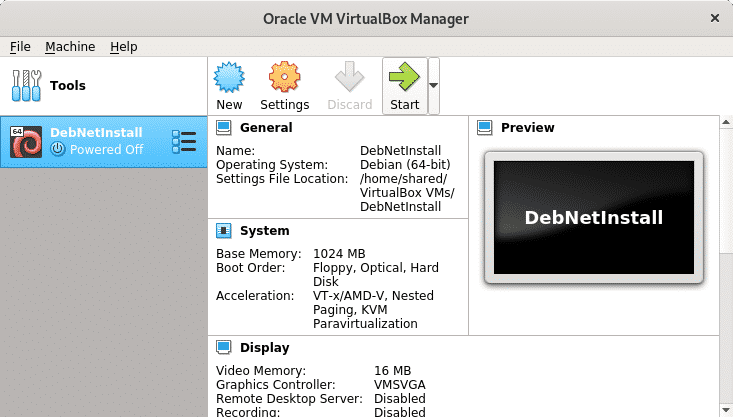The image size is (733, 417).
Task: Click the Powered Off status text
Action: coord(107,150)
